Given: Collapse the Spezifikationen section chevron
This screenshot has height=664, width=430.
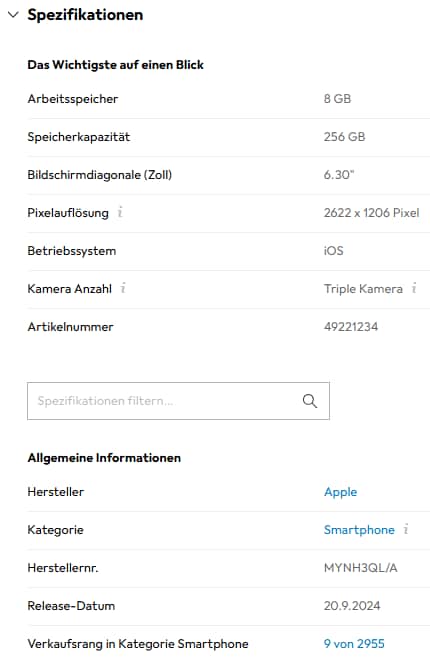Looking at the screenshot, I should (x=13, y=15).
